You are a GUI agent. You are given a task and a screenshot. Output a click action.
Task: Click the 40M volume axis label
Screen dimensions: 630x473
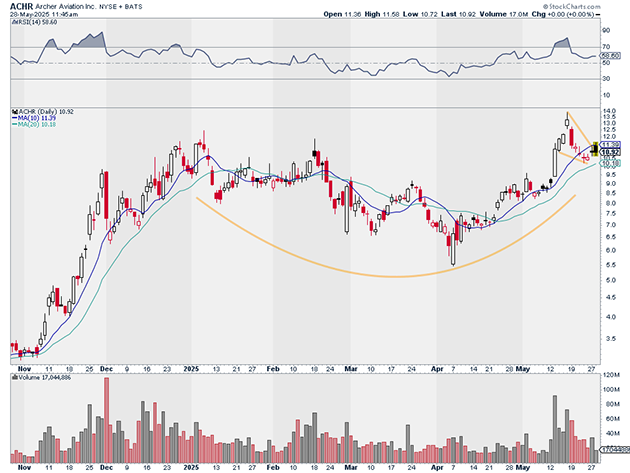(x=609, y=434)
